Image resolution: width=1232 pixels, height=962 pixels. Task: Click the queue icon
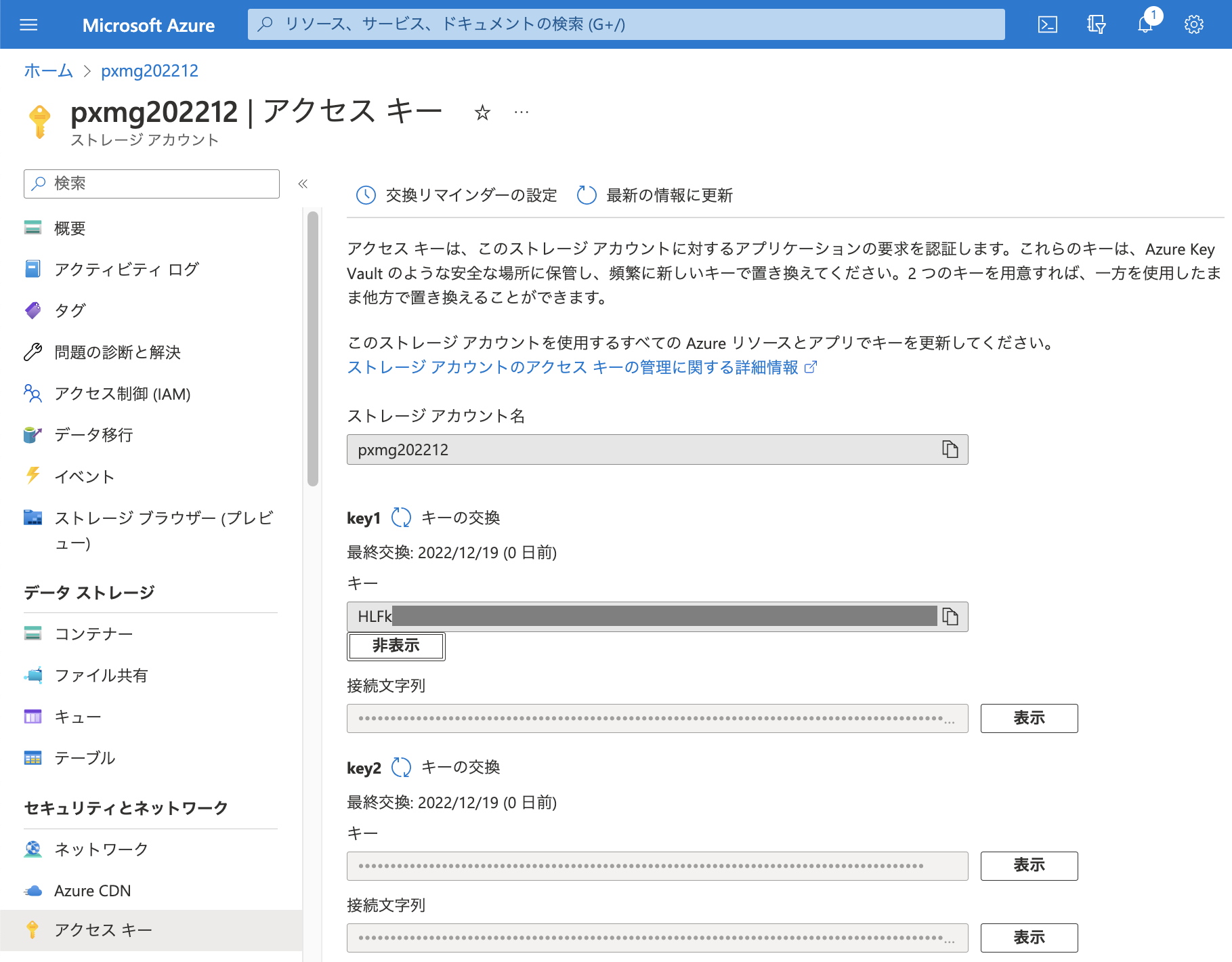pyautogui.click(x=33, y=716)
